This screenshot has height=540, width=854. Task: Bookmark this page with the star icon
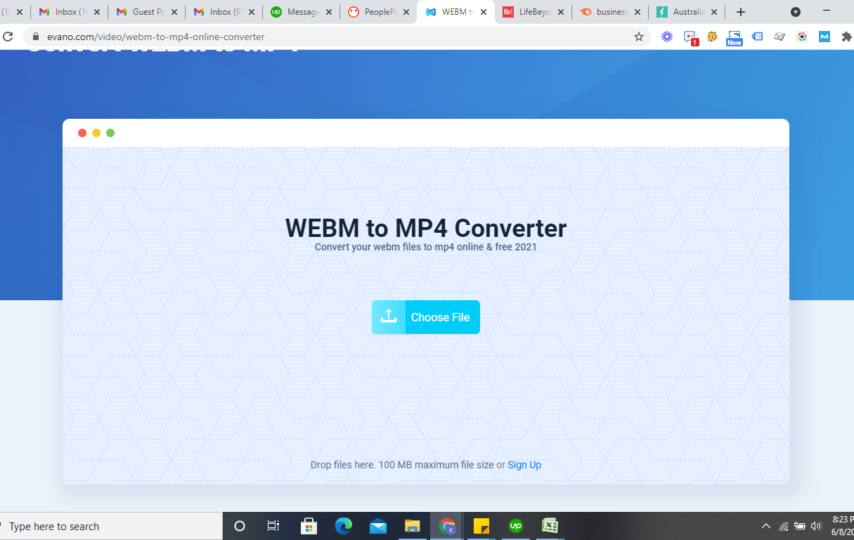pyautogui.click(x=639, y=37)
